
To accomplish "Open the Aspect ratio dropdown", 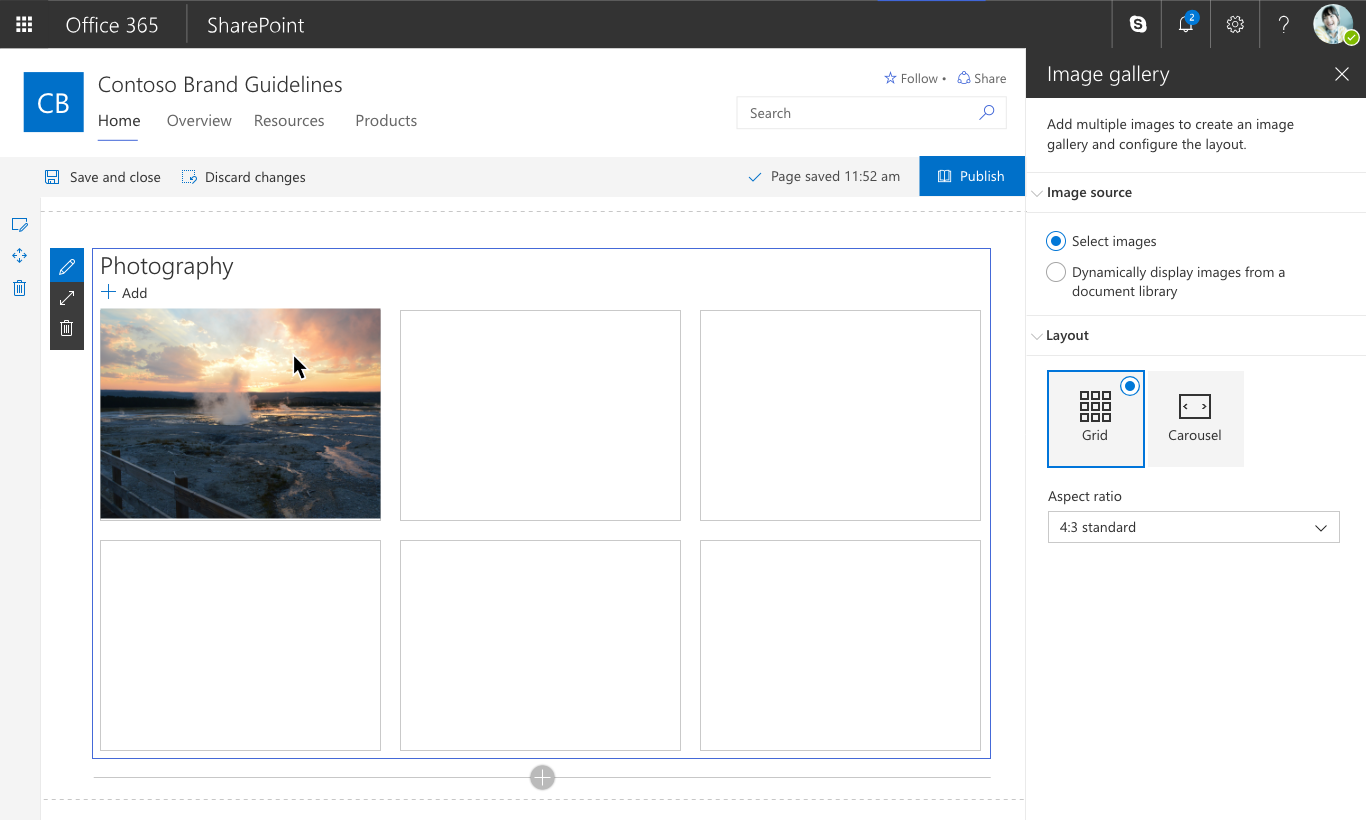I will [x=1193, y=527].
